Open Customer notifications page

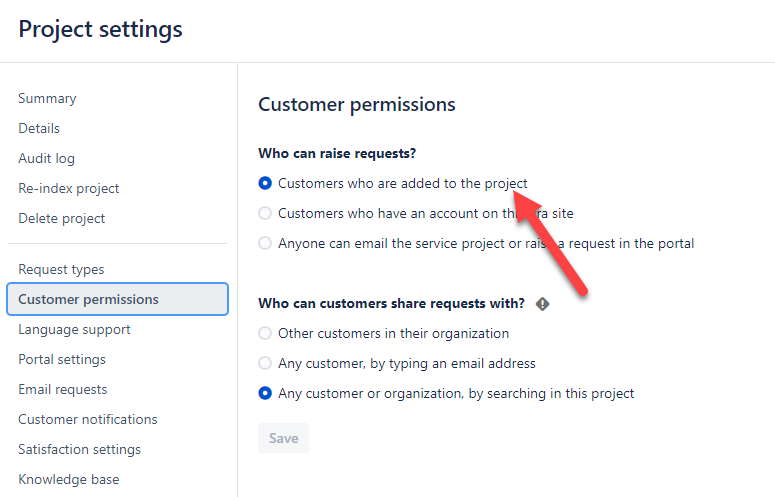point(88,419)
